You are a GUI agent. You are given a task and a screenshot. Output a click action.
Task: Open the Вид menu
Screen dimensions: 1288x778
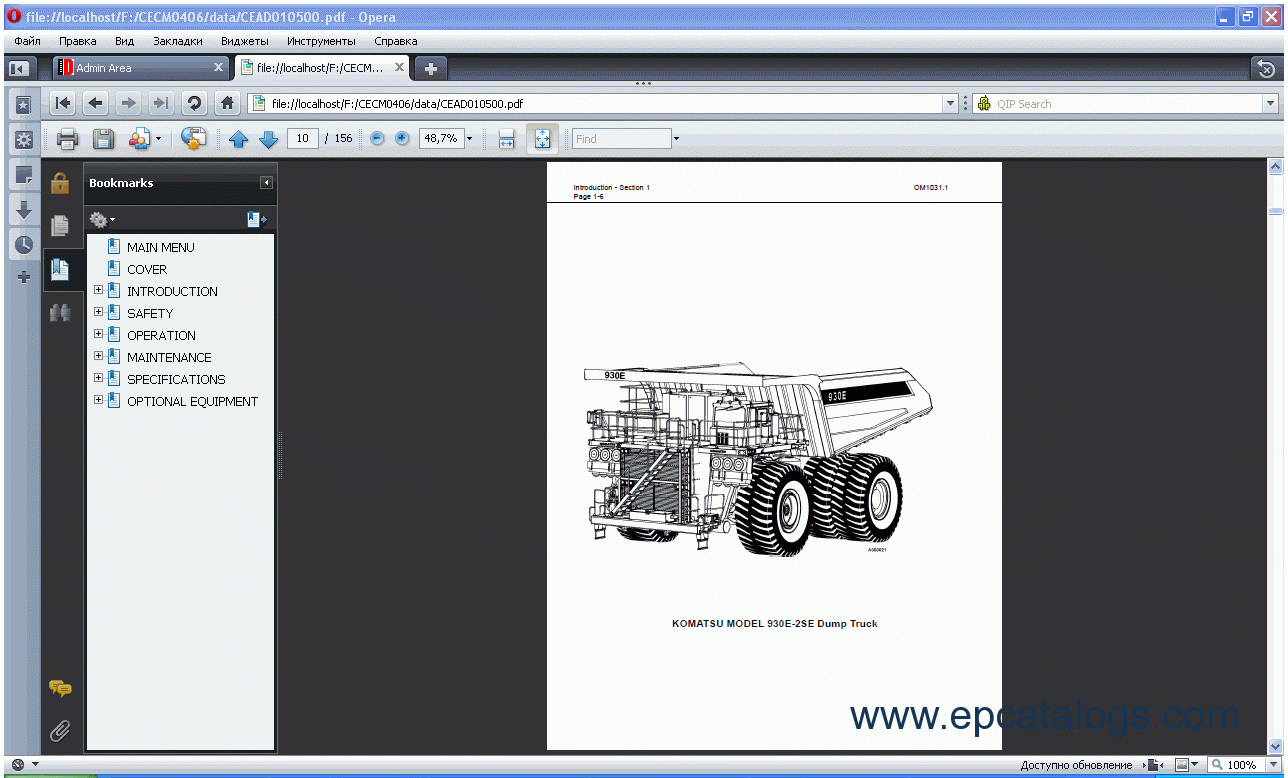(x=124, y=41)
